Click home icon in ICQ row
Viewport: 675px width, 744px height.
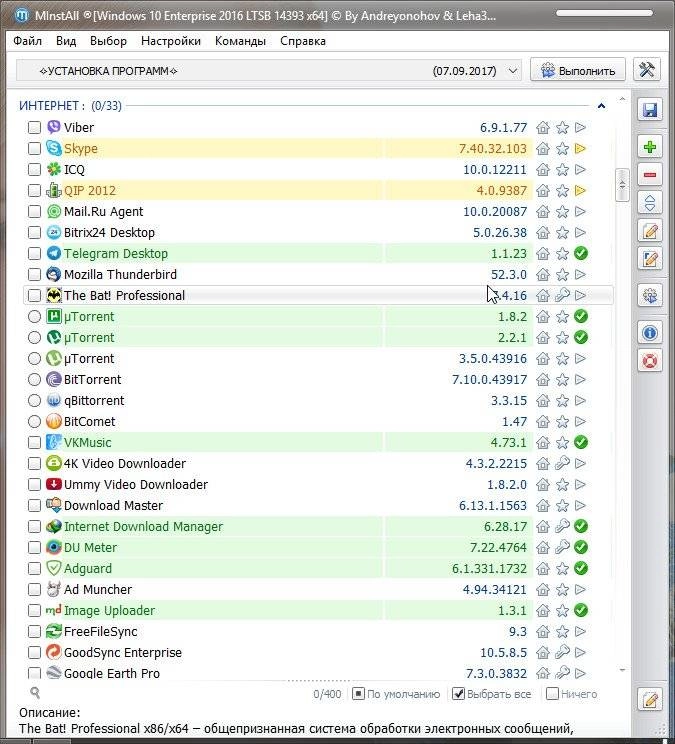click(543, 169)
